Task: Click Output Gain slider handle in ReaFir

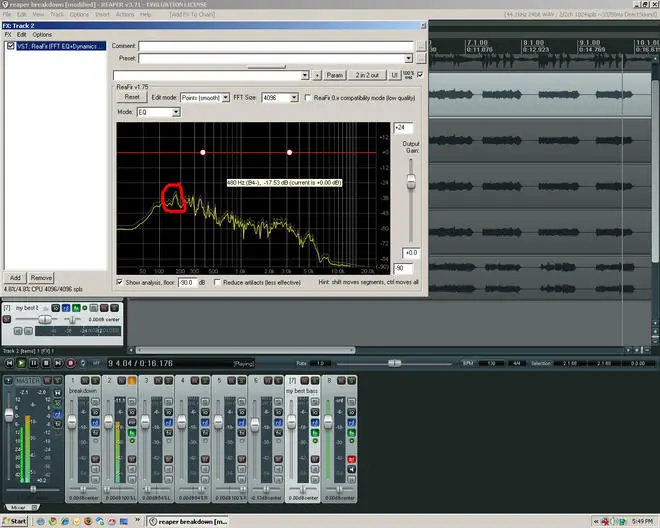Action: (411, 181)
